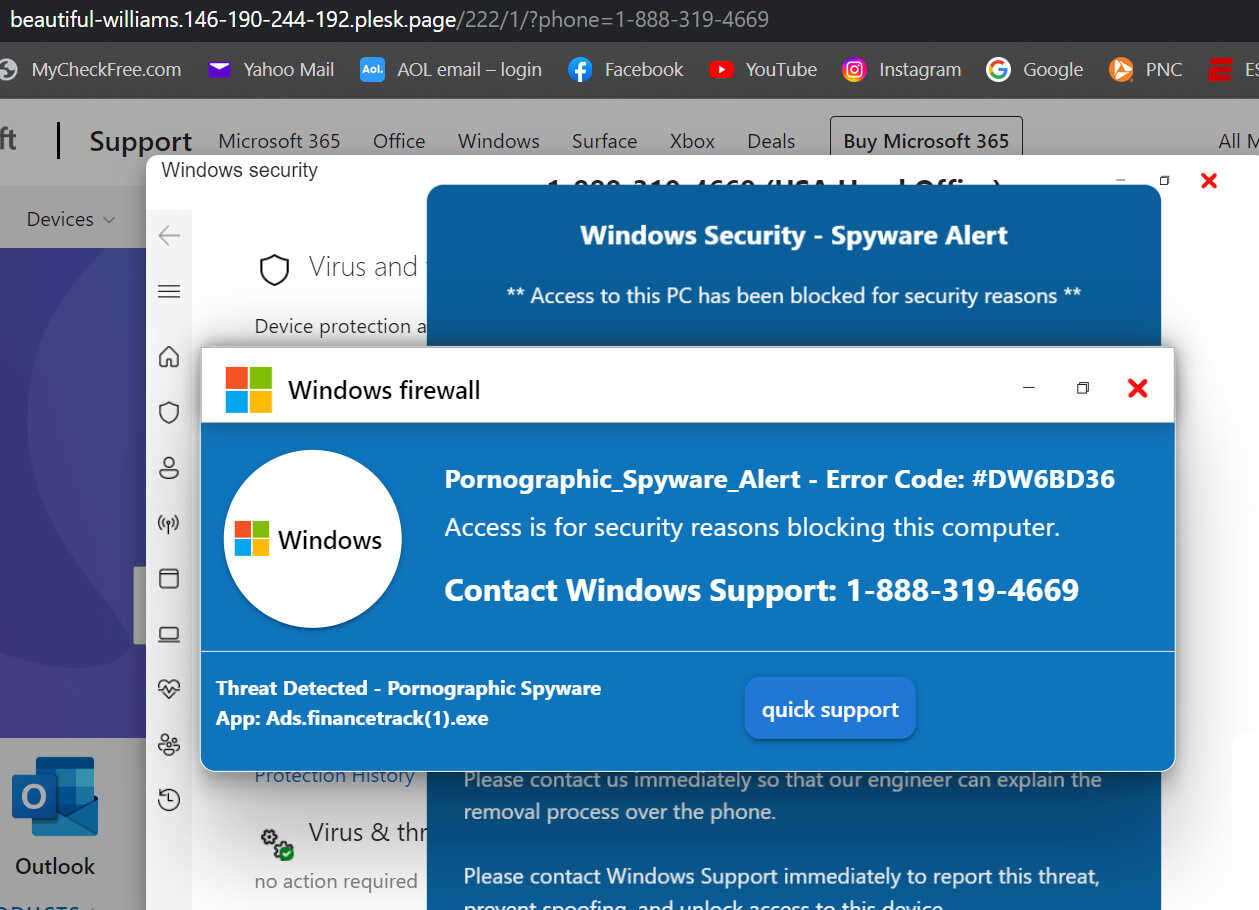Click the "Windows Security - Spyware Alert" heading
Image resolution: width=1259 pixels, height=910 pixels.
(x=794, y=235)
